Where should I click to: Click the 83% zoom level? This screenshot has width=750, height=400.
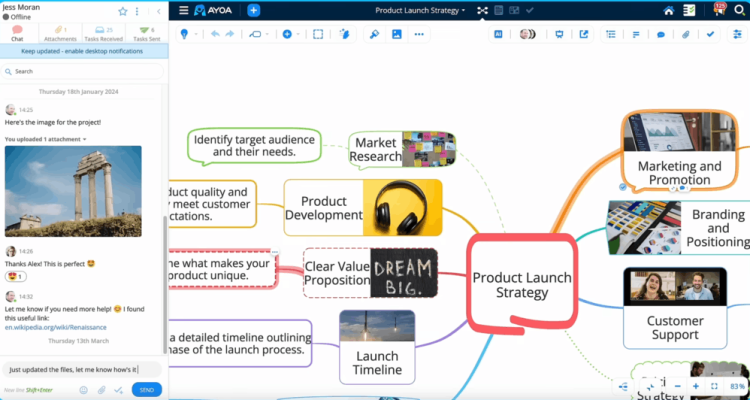pos(737,386)
